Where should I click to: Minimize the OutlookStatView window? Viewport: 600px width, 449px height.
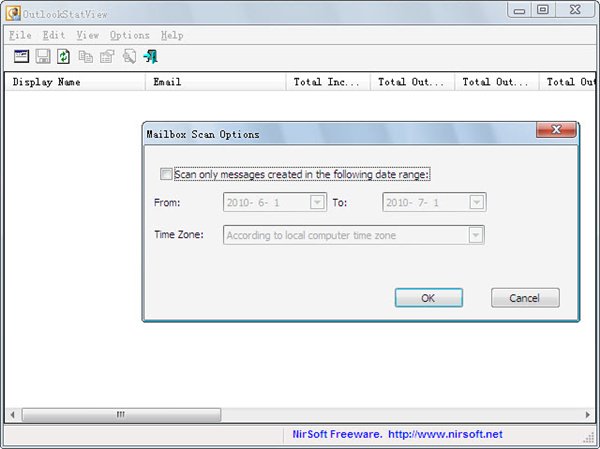tap(519, 10)
